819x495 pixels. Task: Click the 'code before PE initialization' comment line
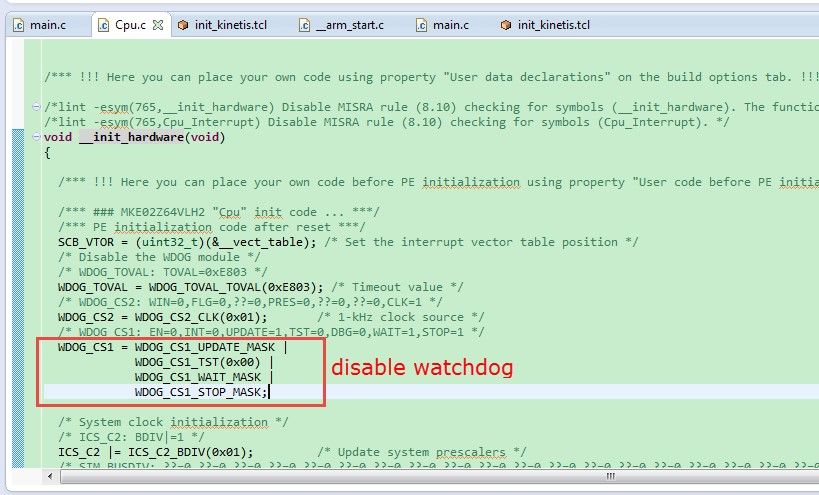tap(438, 182)
